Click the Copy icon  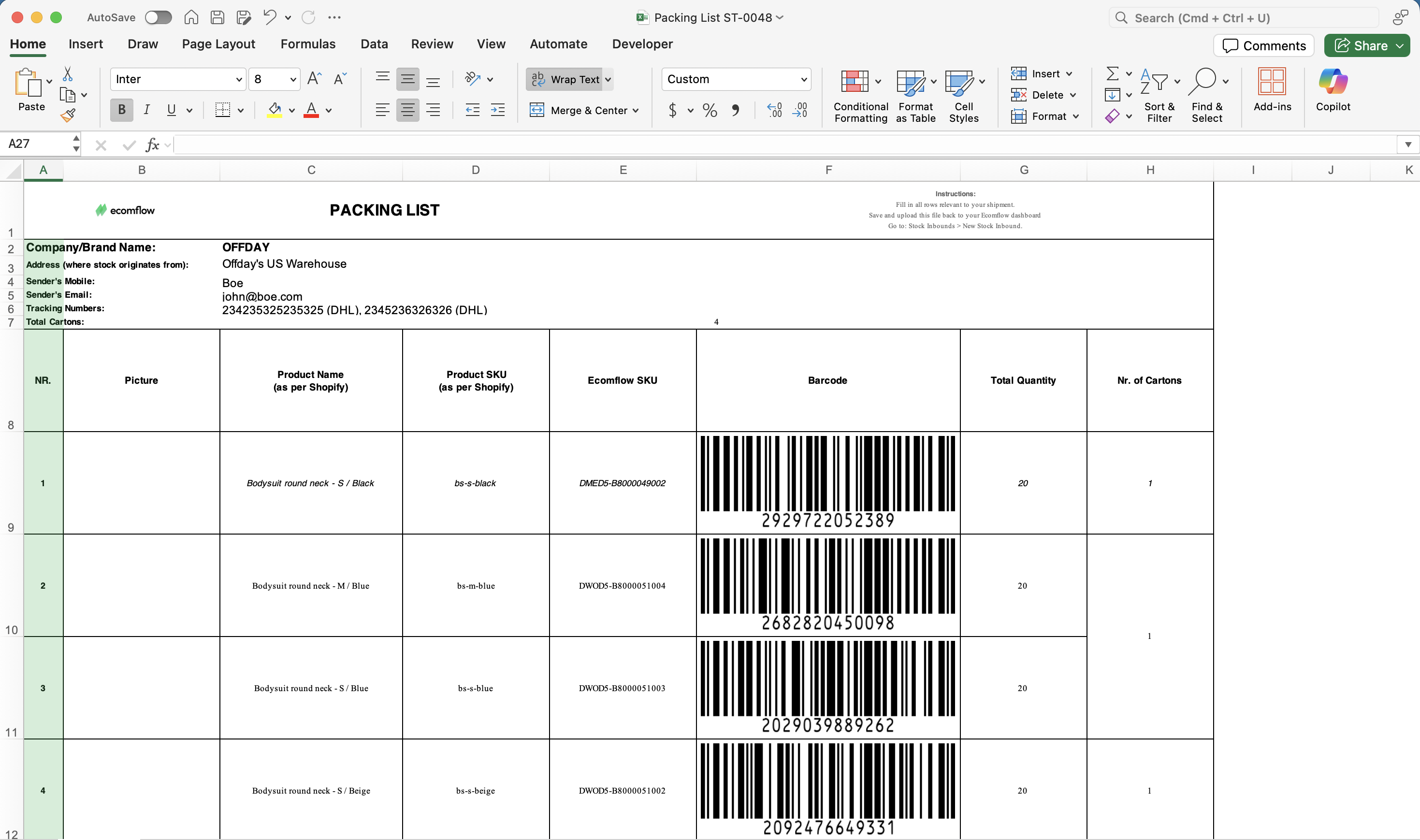tap(68, 95)
